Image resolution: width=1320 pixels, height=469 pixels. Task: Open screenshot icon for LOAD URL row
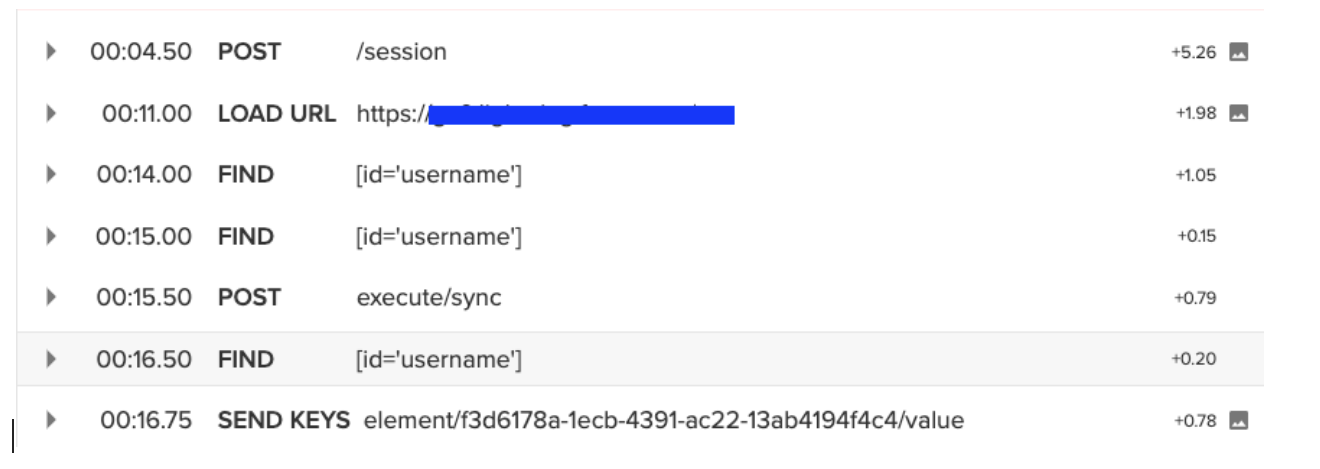click(1238, 114)
